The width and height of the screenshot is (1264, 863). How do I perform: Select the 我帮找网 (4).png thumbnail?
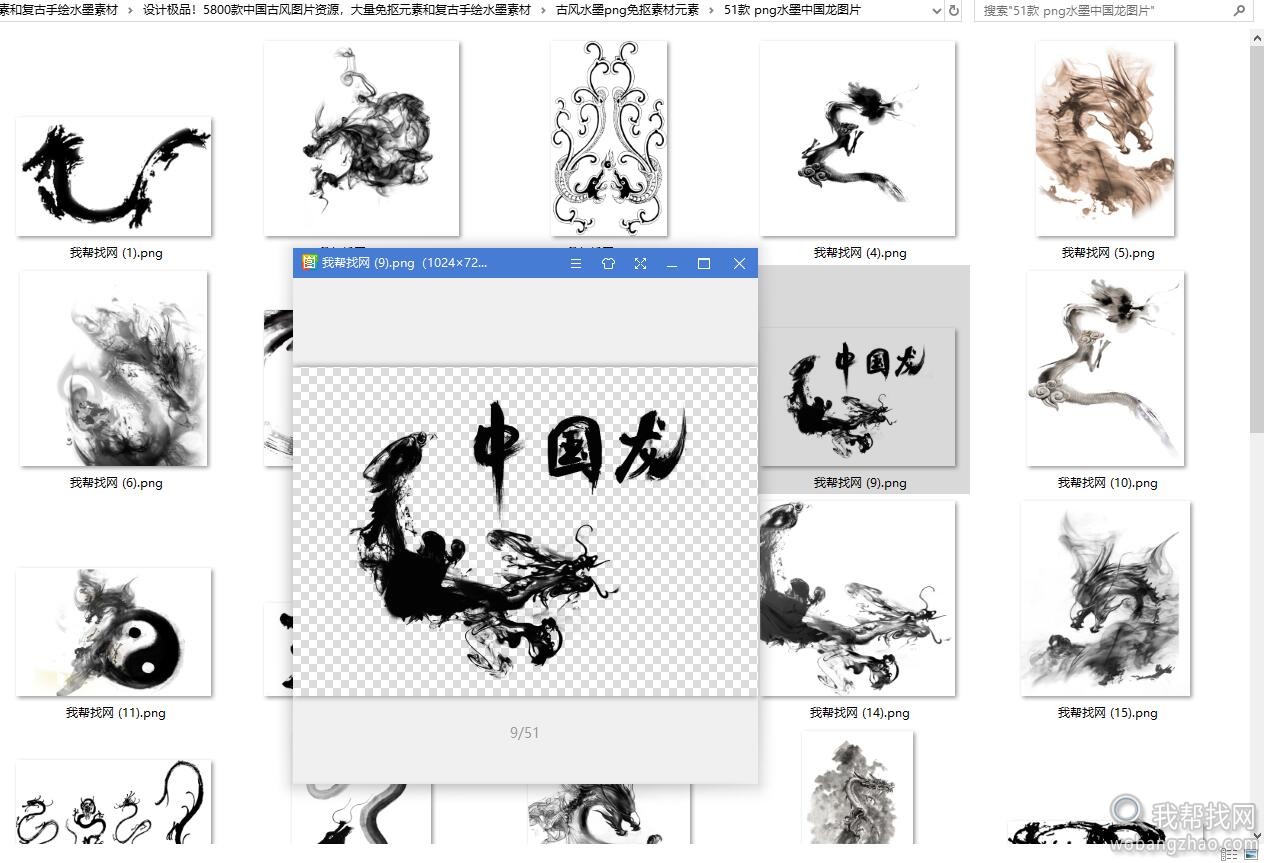[x=857, y=138]
